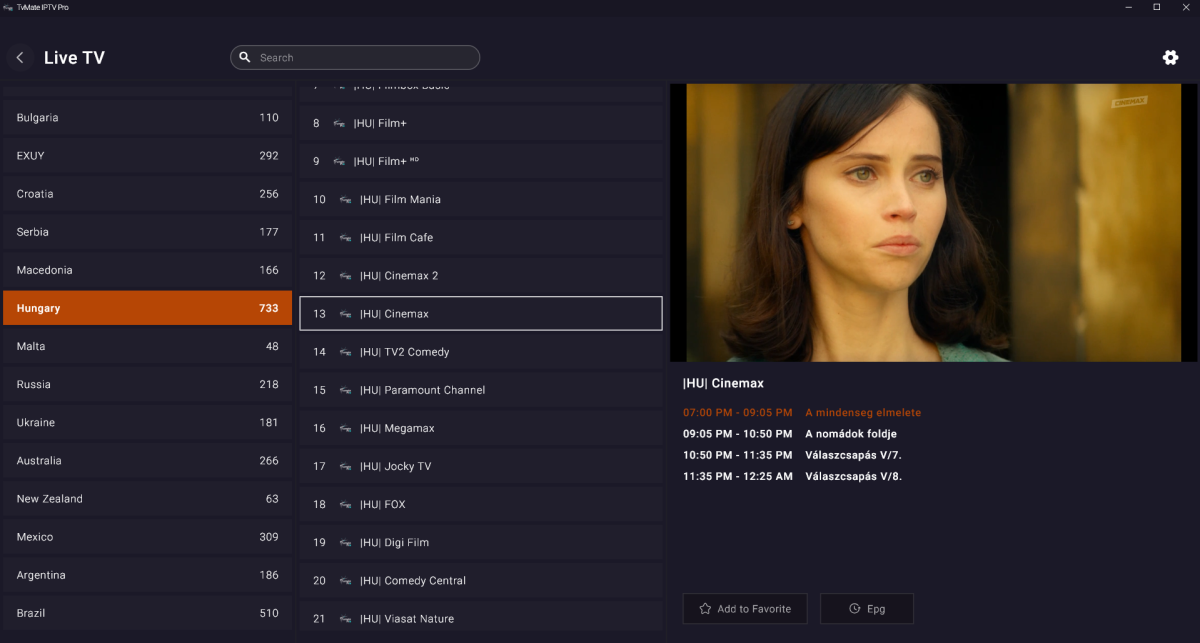
Task: Open settings via the gear icon
Action: 1170,58
